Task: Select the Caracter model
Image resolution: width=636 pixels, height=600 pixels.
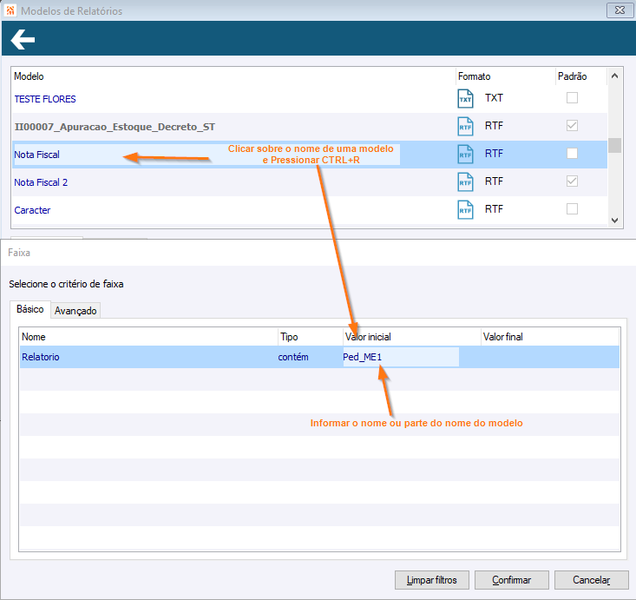Action: pyautogui.click(x=32, y=210)
